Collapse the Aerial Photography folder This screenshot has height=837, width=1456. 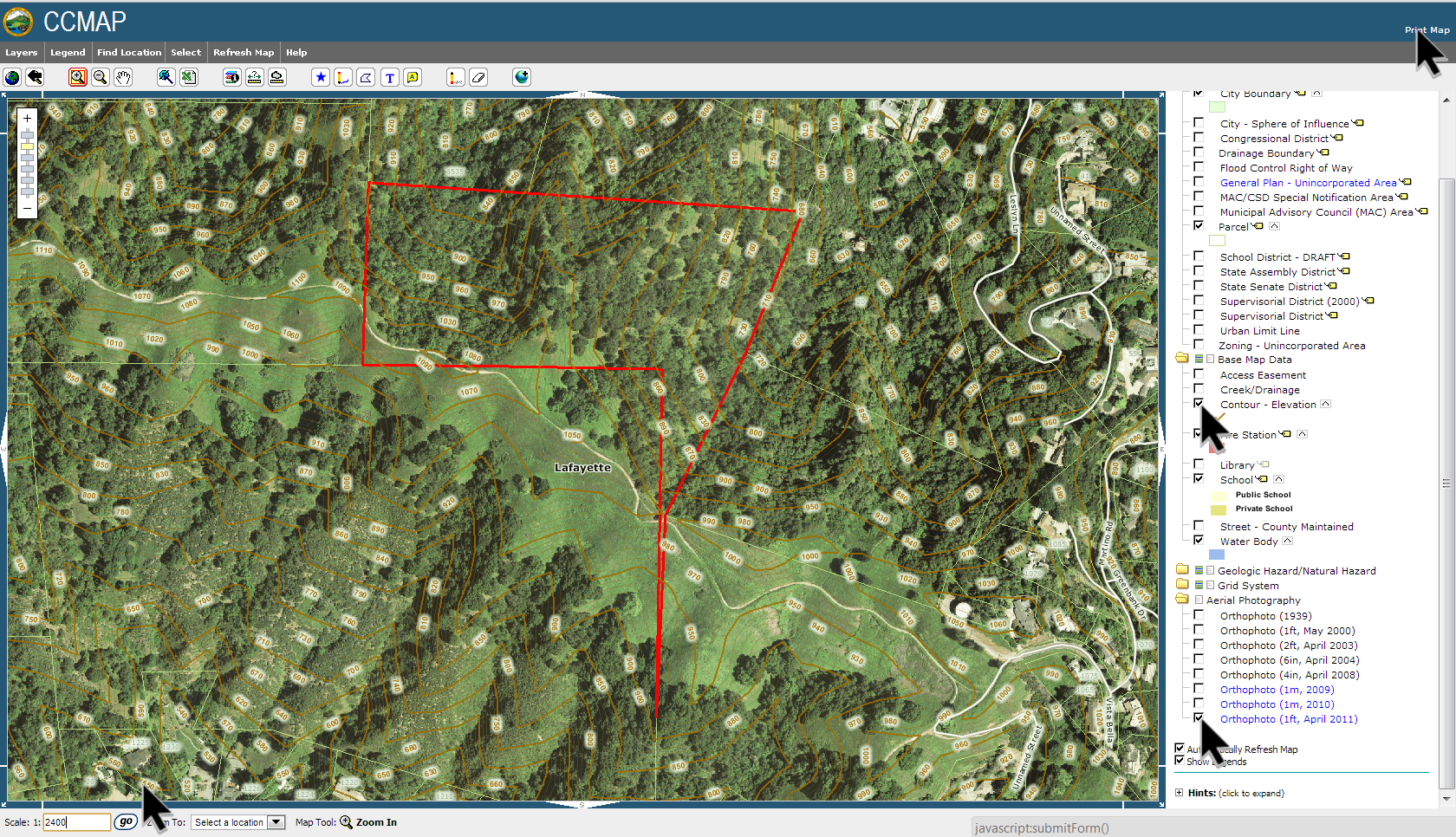tap(1182, 599)
